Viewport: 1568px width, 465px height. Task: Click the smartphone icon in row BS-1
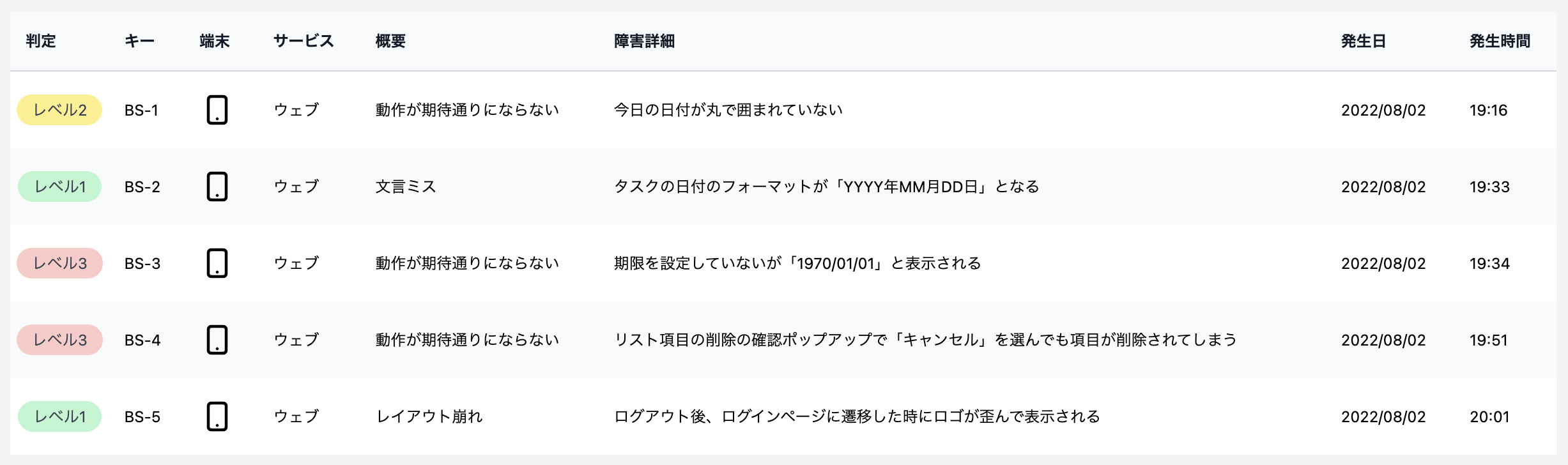[217, 110]
